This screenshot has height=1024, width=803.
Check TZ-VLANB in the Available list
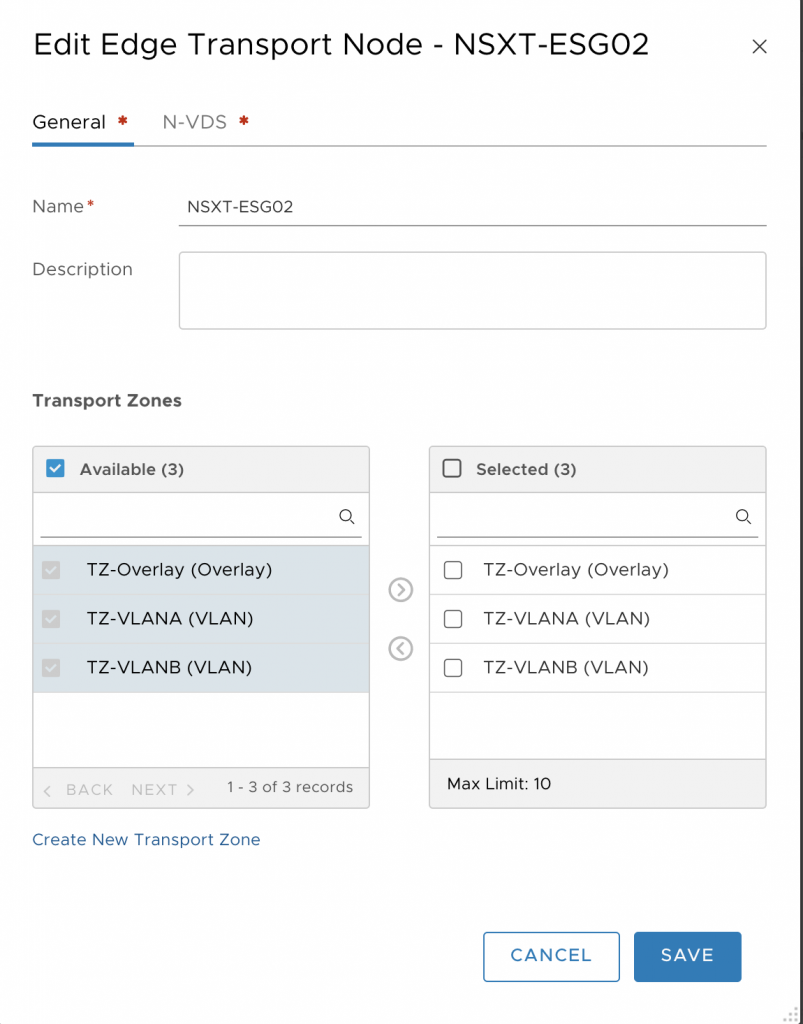(51, 667)
